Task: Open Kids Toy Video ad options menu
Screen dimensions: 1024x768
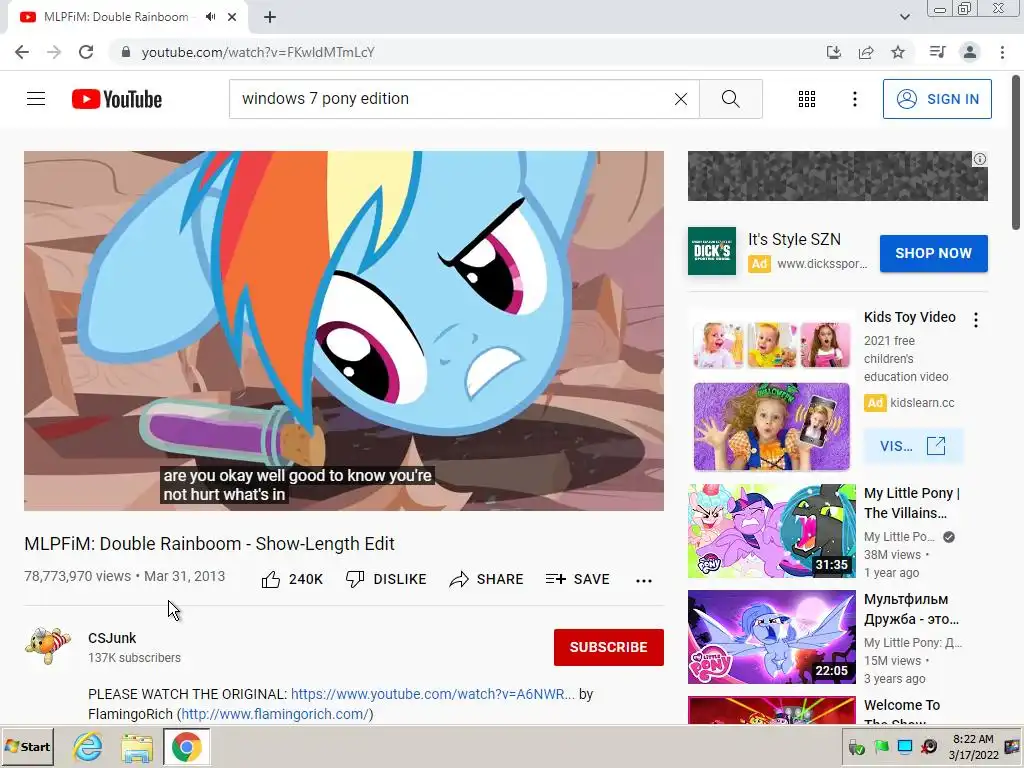Action: point(976,319)
